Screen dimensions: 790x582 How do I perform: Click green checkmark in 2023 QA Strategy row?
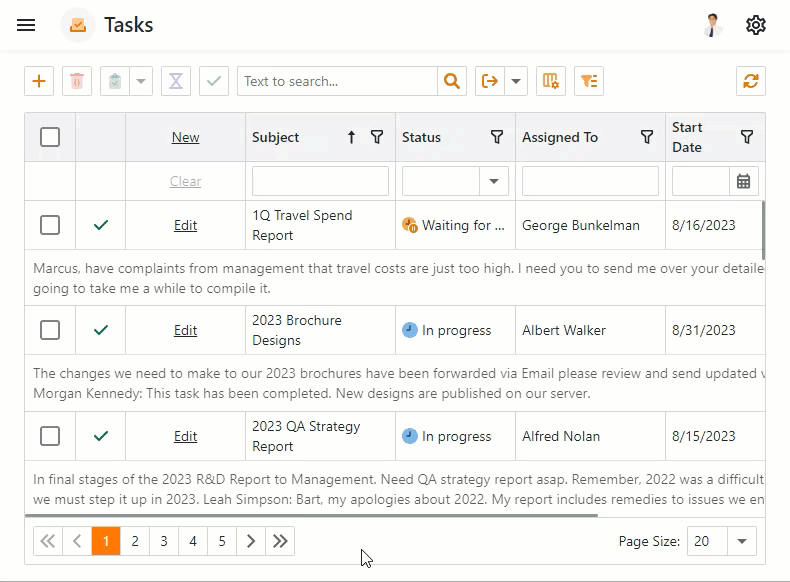click(101, 436)
